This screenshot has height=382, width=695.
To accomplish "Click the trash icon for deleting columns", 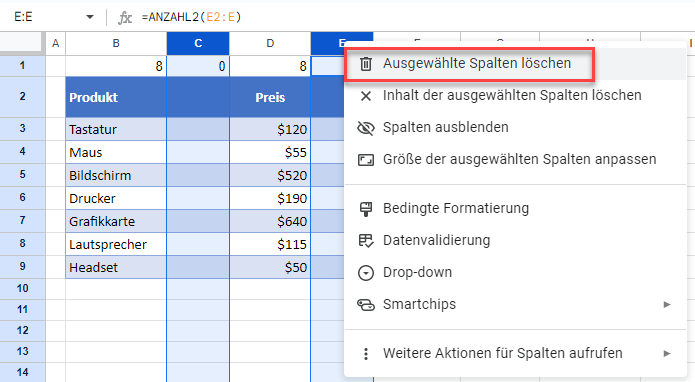I will tap(366, 64).
